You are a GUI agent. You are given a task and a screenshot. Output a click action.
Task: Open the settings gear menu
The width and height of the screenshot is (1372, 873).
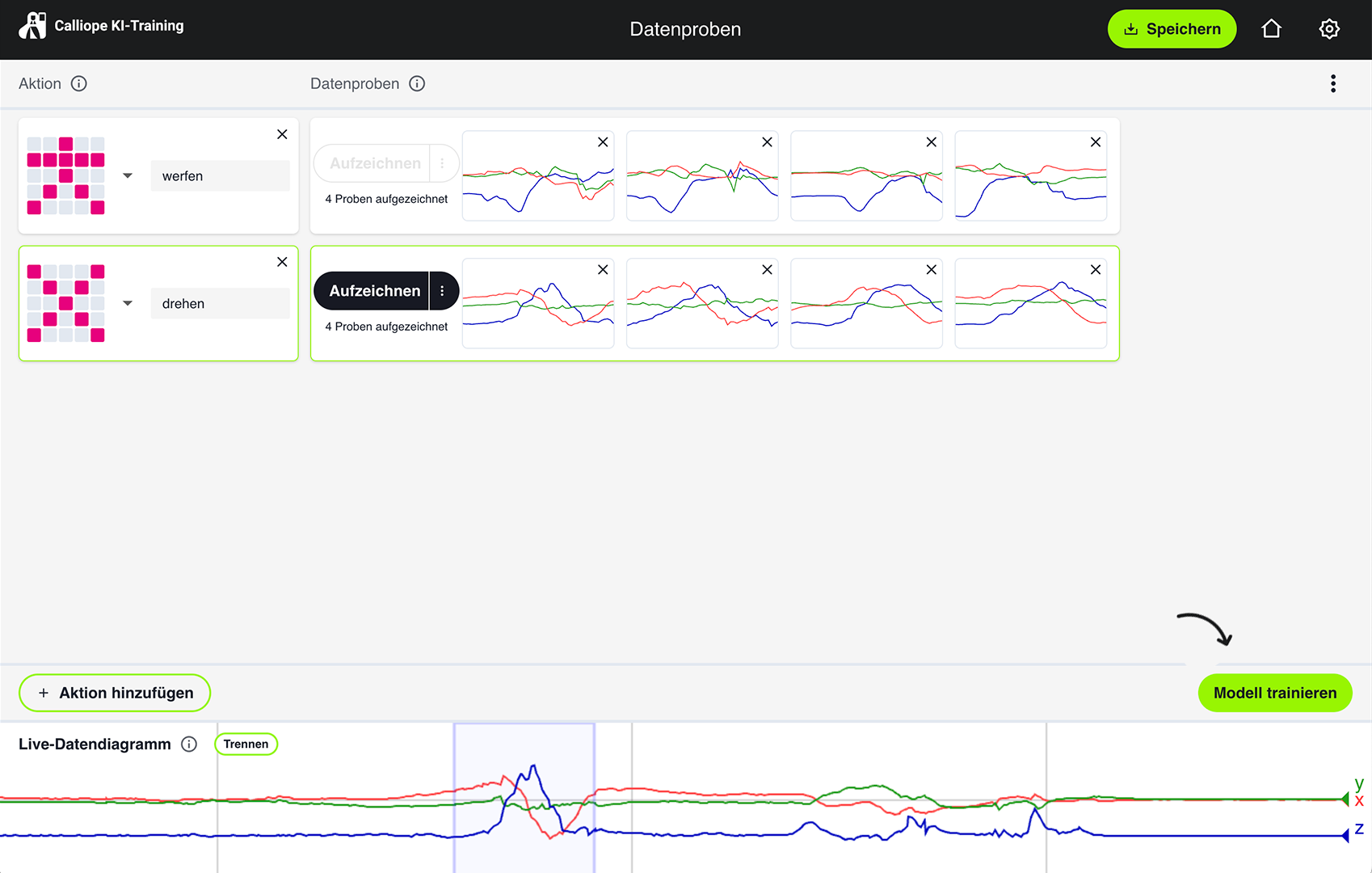click(1329, 29)
